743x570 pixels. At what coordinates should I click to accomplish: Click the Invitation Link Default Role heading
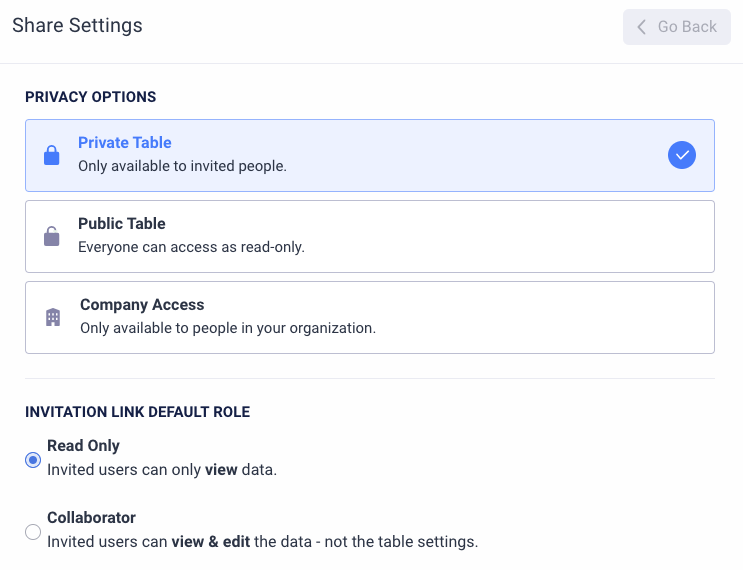137,412
